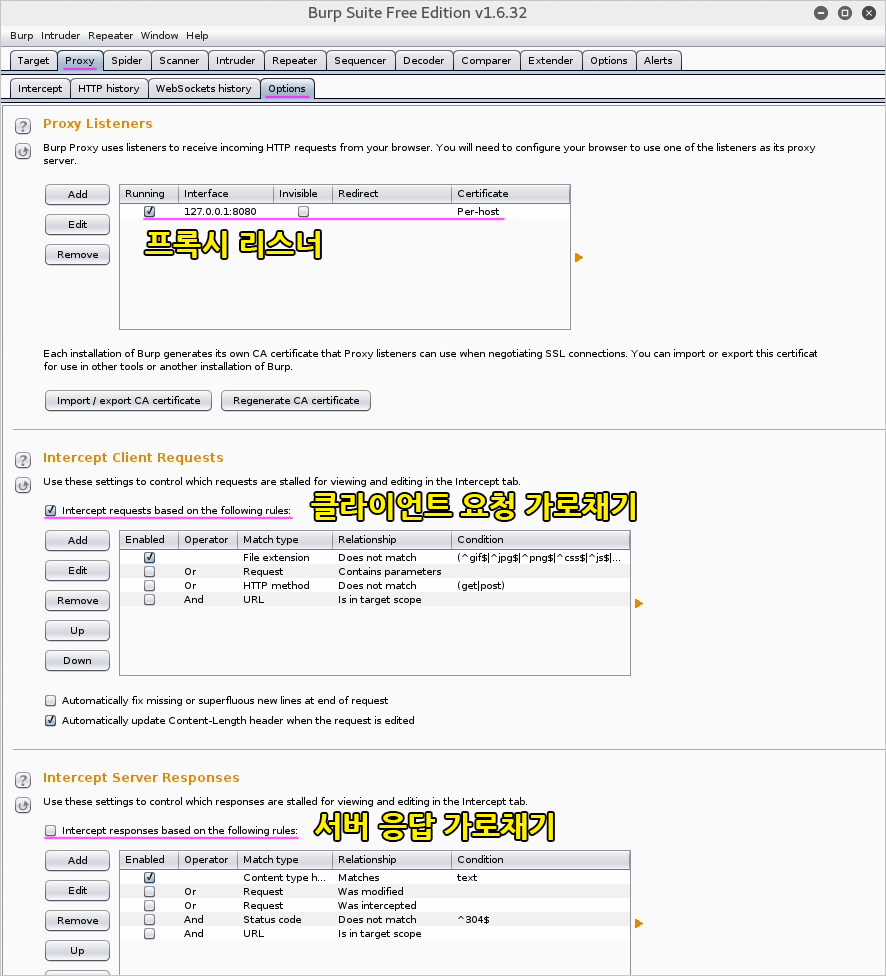The height and width of the screenshot is (976, 886).
Task: Edit the selected server response rule
Action: 77,890
